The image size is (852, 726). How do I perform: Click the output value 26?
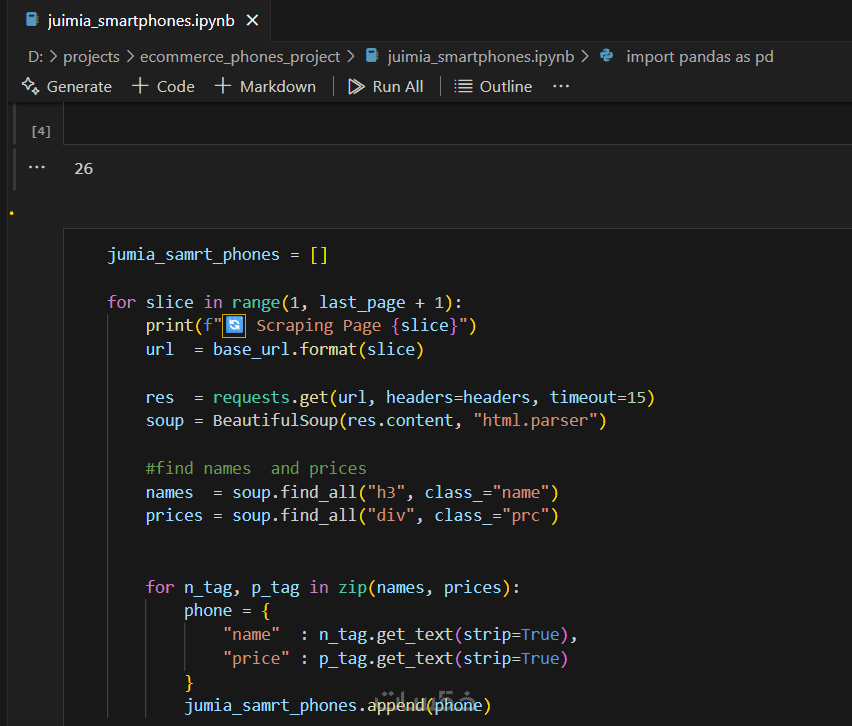pyautogui.click(x=84, y=168)
